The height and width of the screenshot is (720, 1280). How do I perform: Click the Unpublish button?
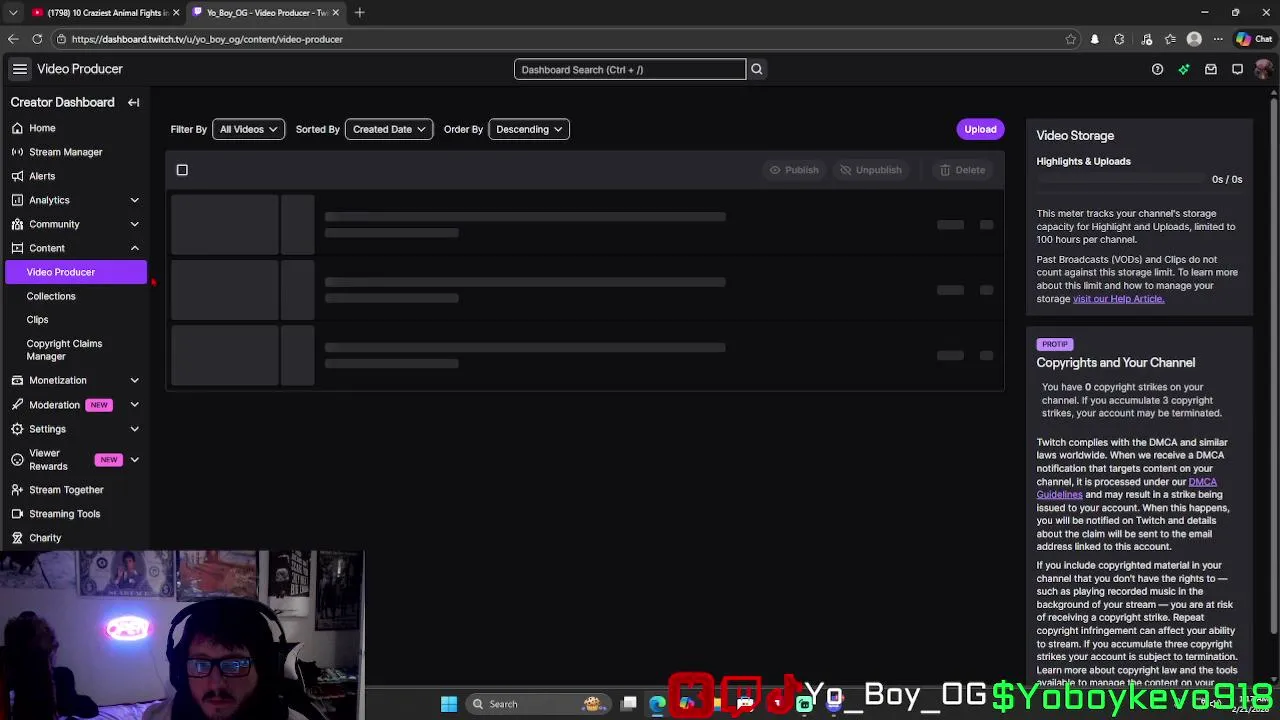point(871,170)
